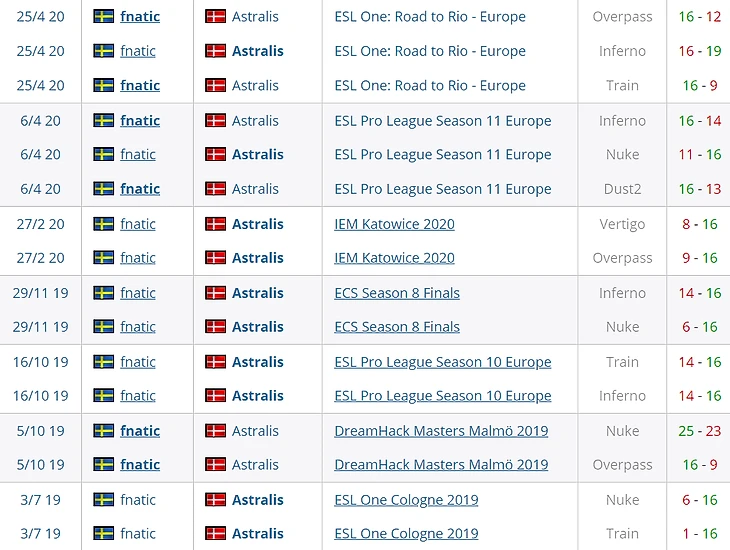The height and width of the screenshot is (550, 730).
Task: Click Denmark flag in the 25 - 23 Nuke row
Action: tap(215, 431)
